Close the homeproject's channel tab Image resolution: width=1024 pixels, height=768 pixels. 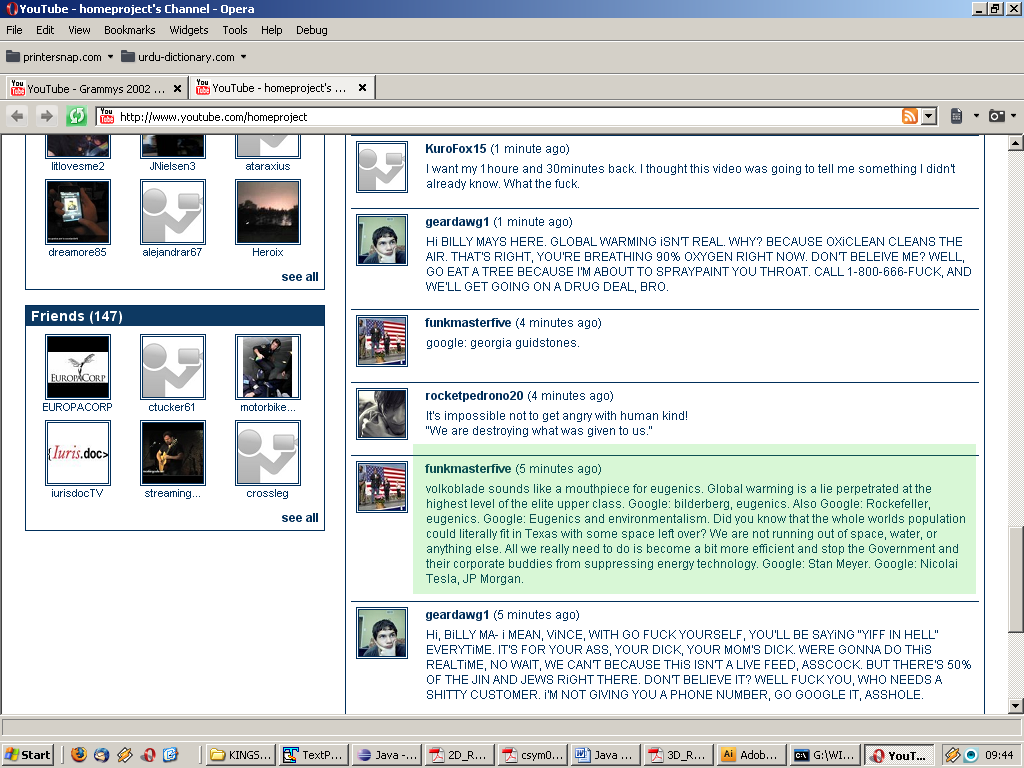[x=362, y=88]
